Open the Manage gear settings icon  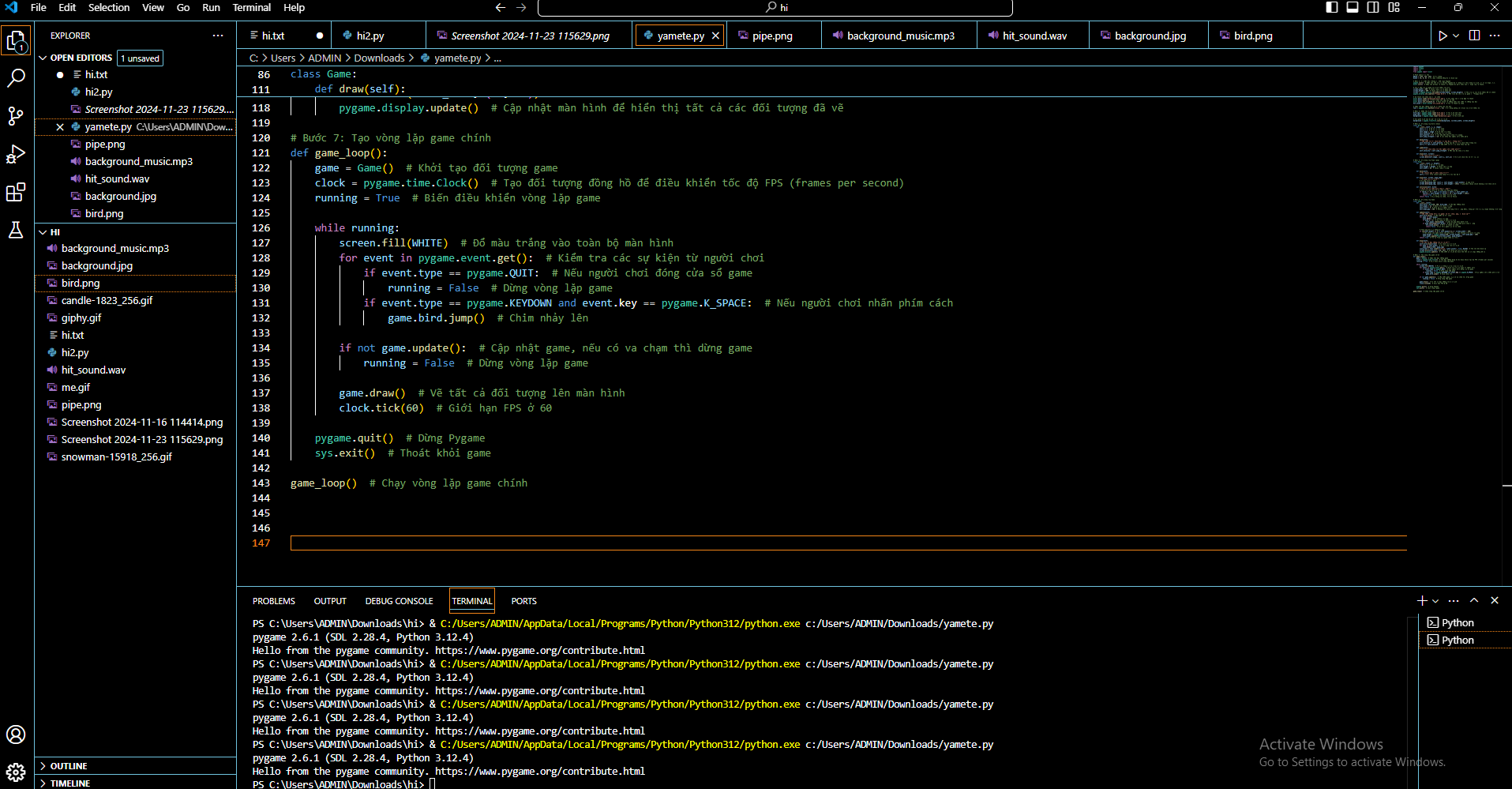[17, 772]
